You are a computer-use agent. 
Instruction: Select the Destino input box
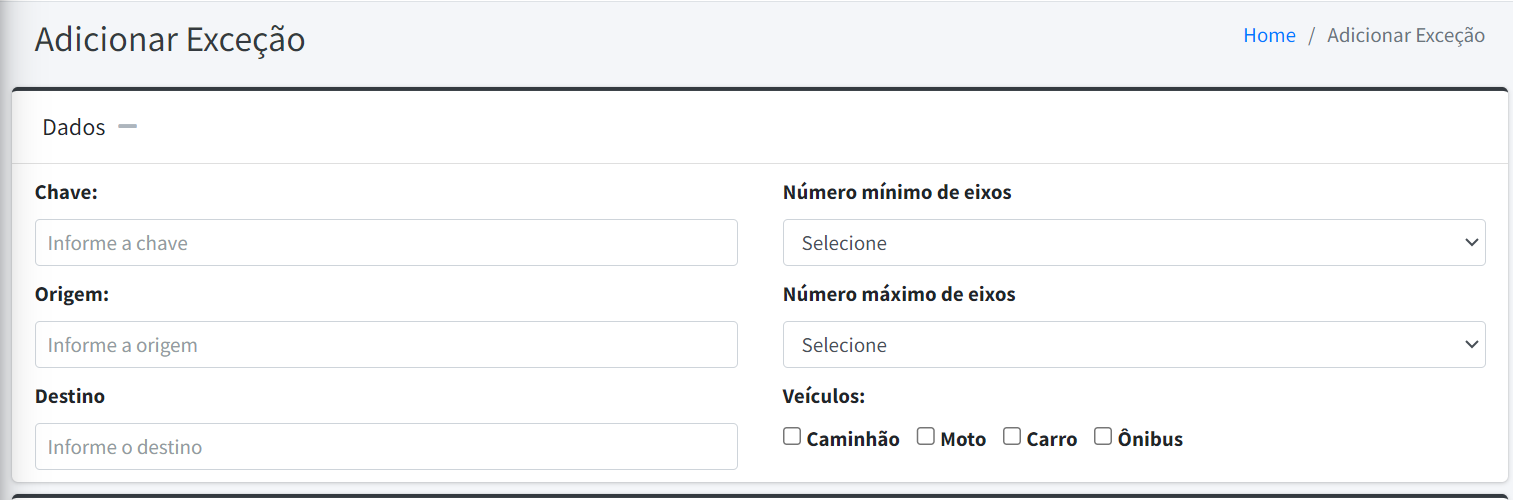pyautogui.click(x=386, y=447)
